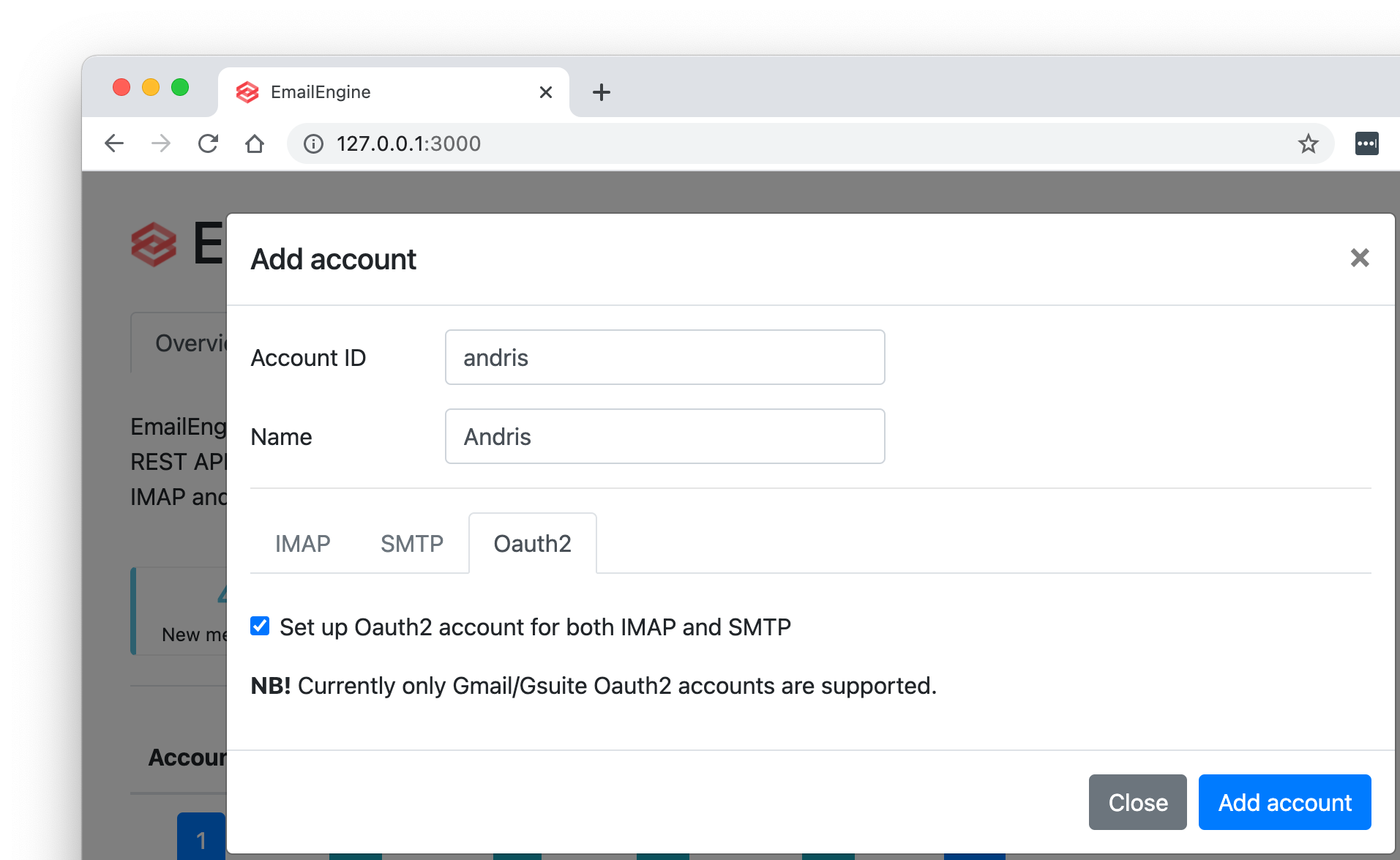This screenshot has width=1400, height=860.
Task: Click the Add account dialog title
Action: (334, 259)
